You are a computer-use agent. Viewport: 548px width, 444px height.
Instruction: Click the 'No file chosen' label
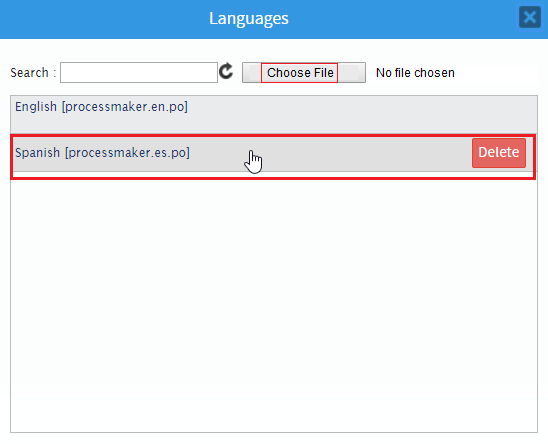tap(415, 73)
